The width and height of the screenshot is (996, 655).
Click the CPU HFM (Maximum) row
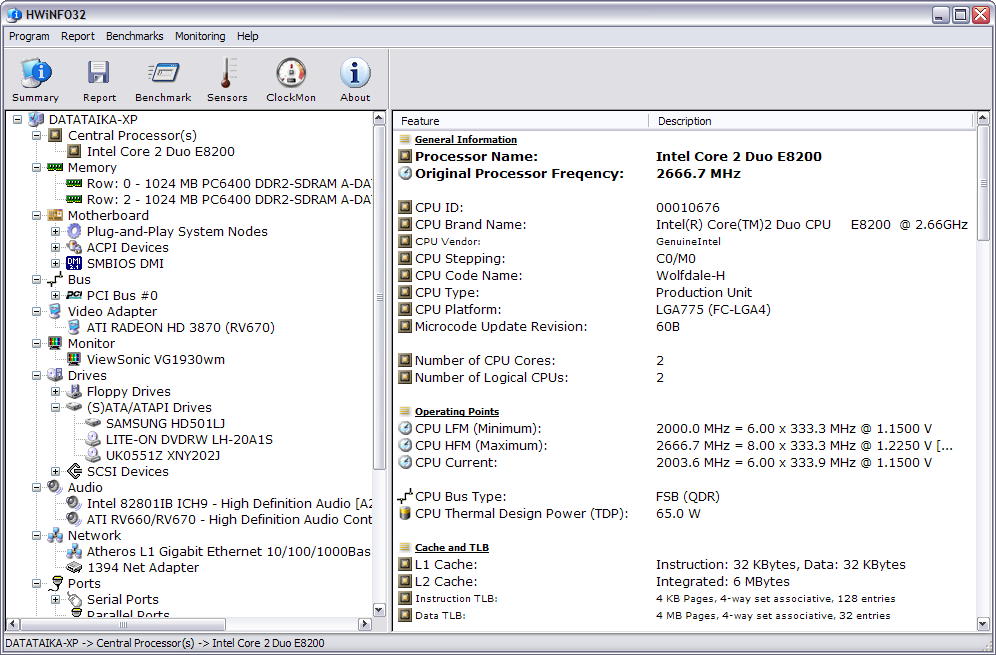(683, 445)
